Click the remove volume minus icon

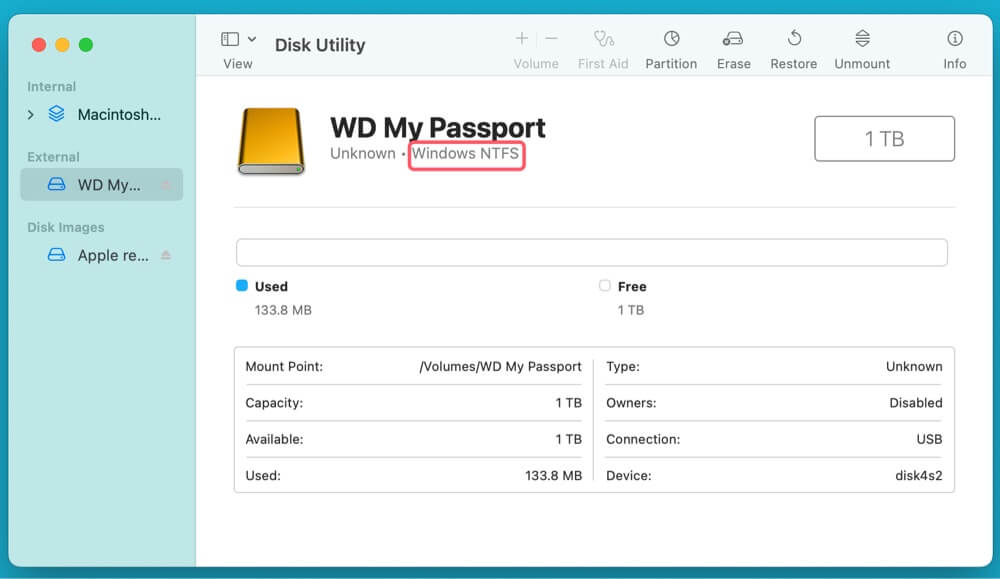click(551, 39)
